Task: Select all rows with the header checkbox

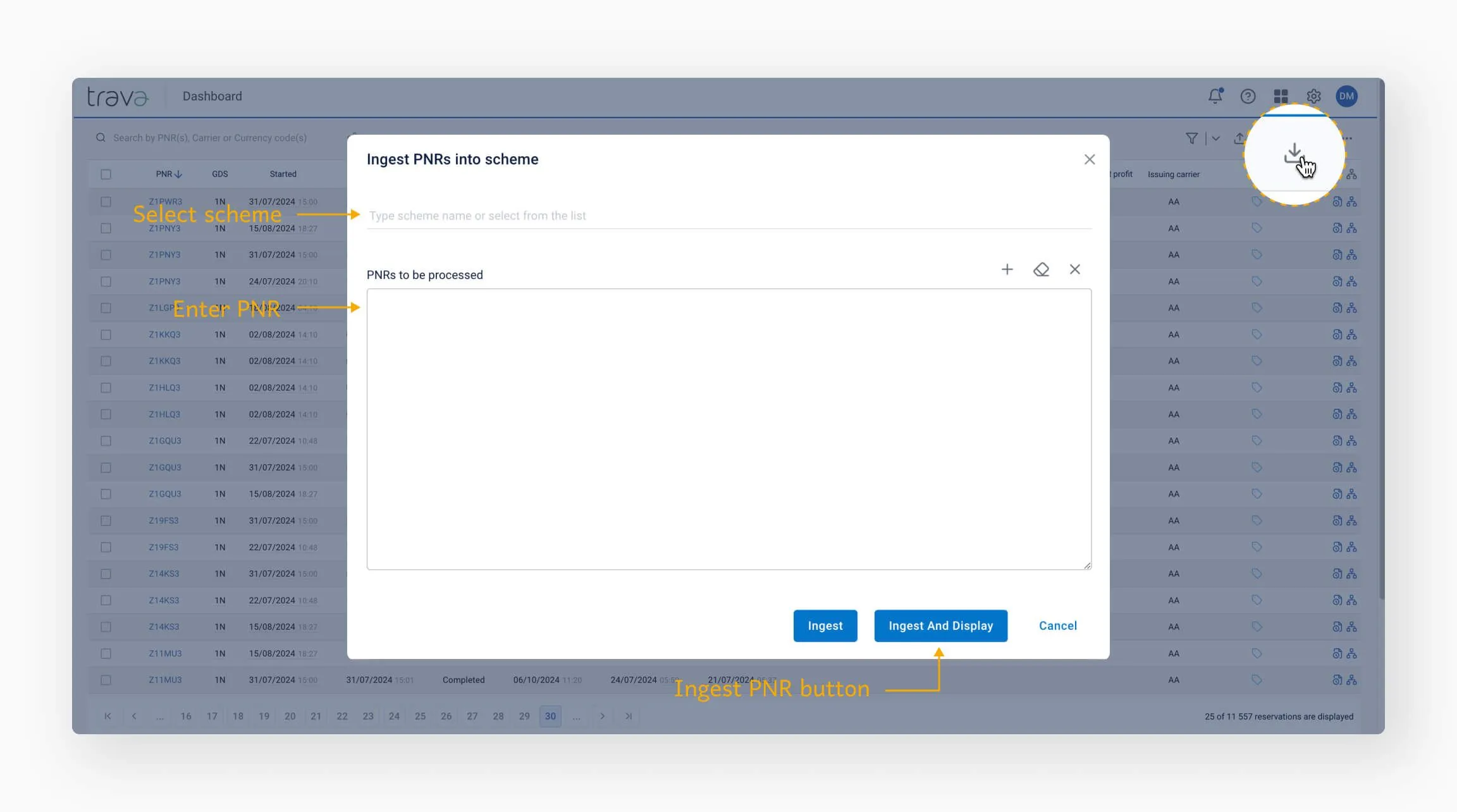Action: [106, 173]
